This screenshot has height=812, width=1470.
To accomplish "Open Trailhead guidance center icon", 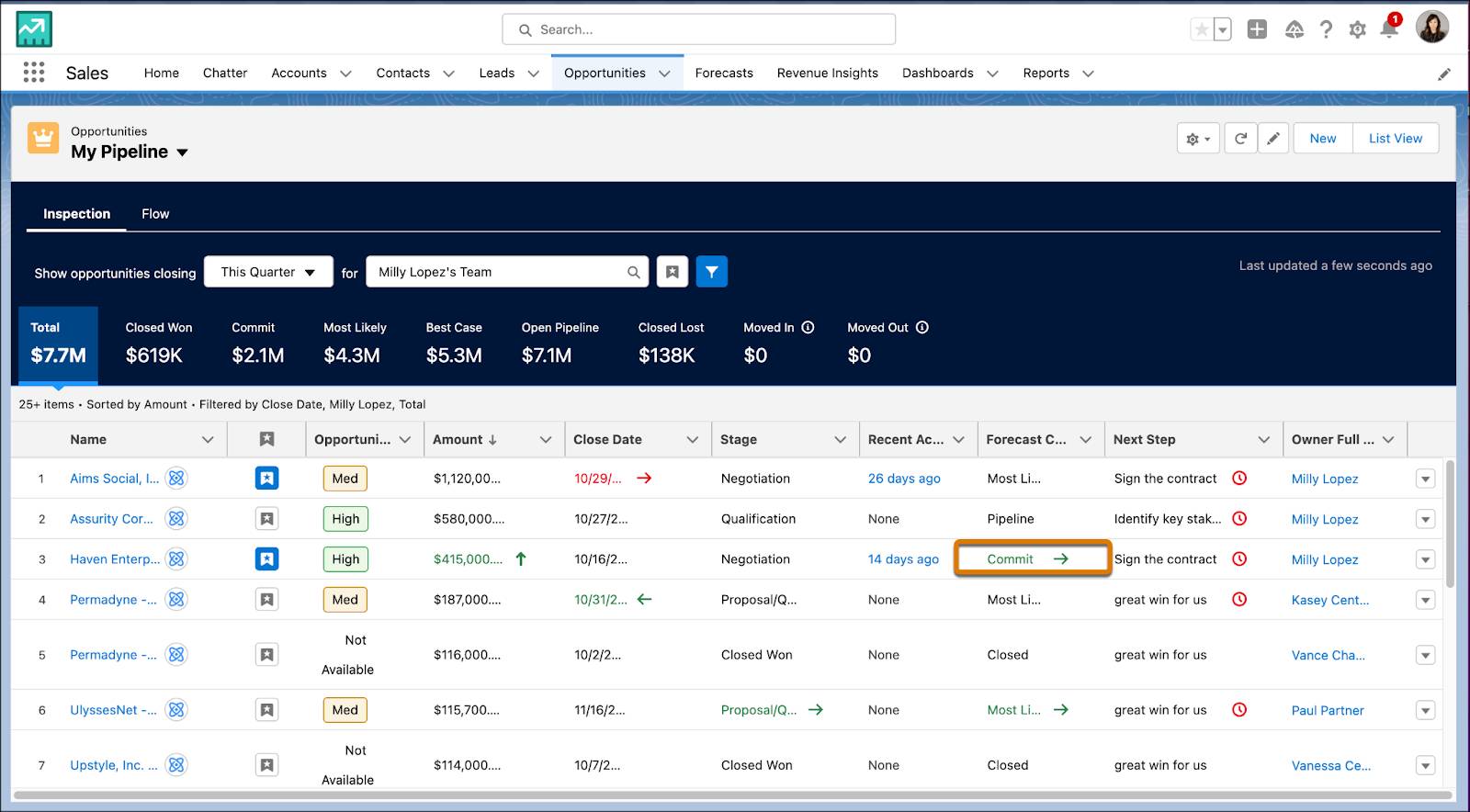I will (x=1295, y=29).
